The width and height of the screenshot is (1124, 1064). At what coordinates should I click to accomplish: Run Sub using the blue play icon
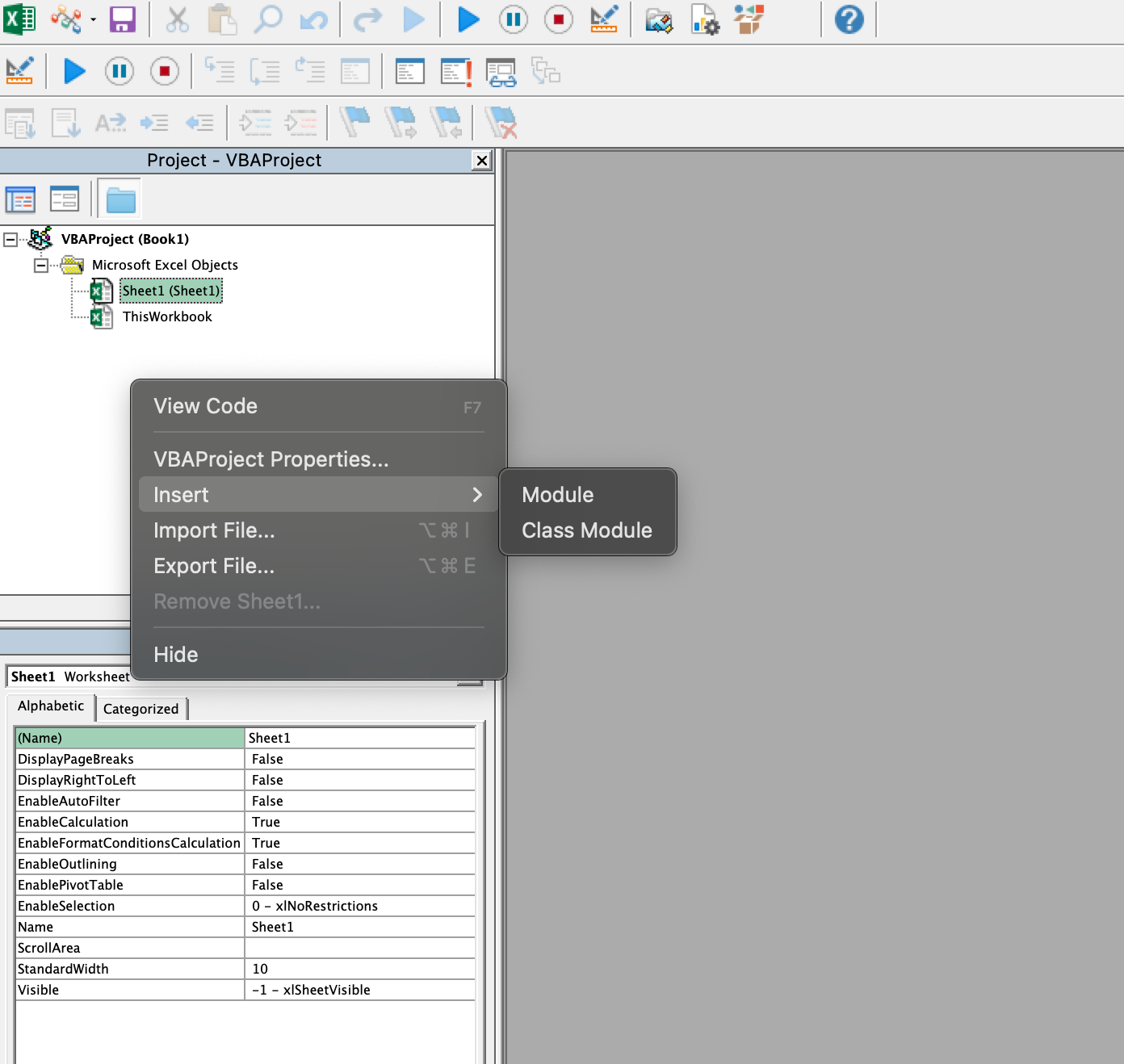coord(468,19)
